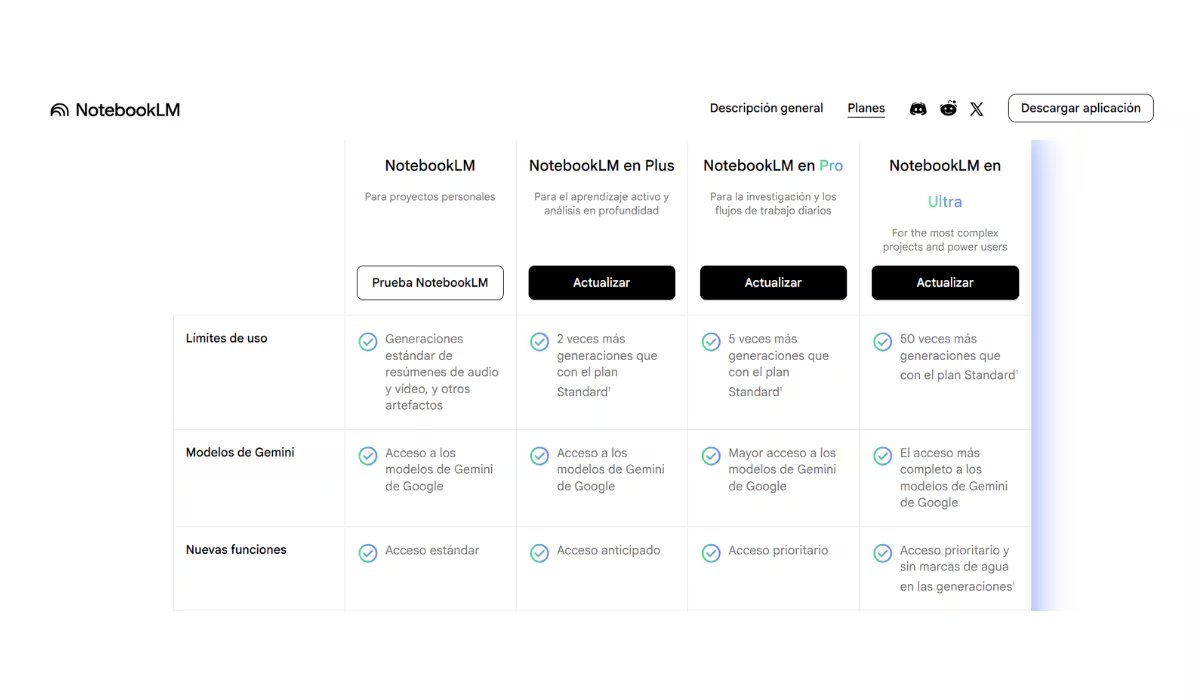Click the Descargar aplicación button
1200x700 pixels.
tap(1081, 108)
